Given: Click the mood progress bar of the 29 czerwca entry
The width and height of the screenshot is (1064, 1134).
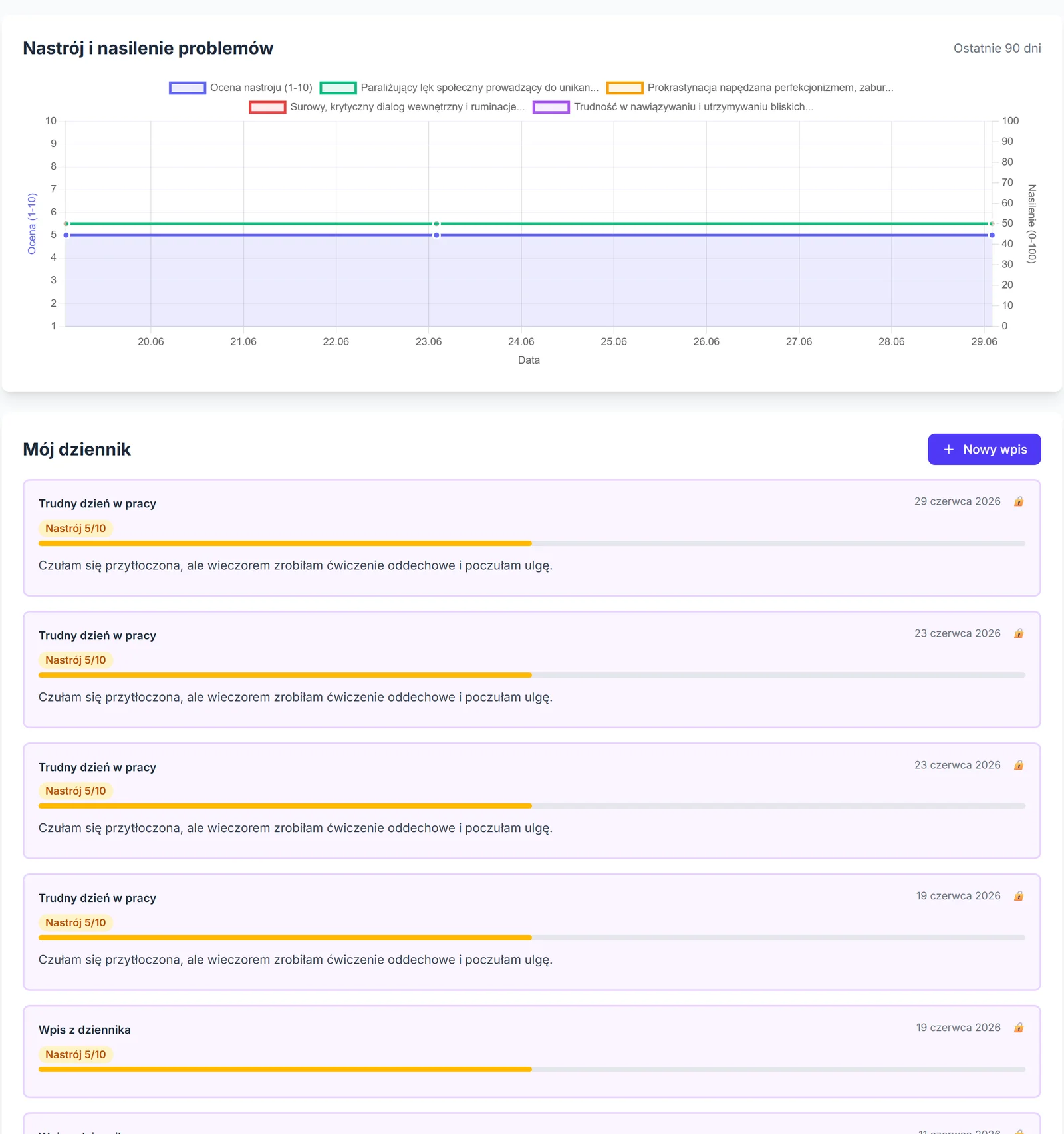Looking at the screenshot, I should (x=532, y=543).
